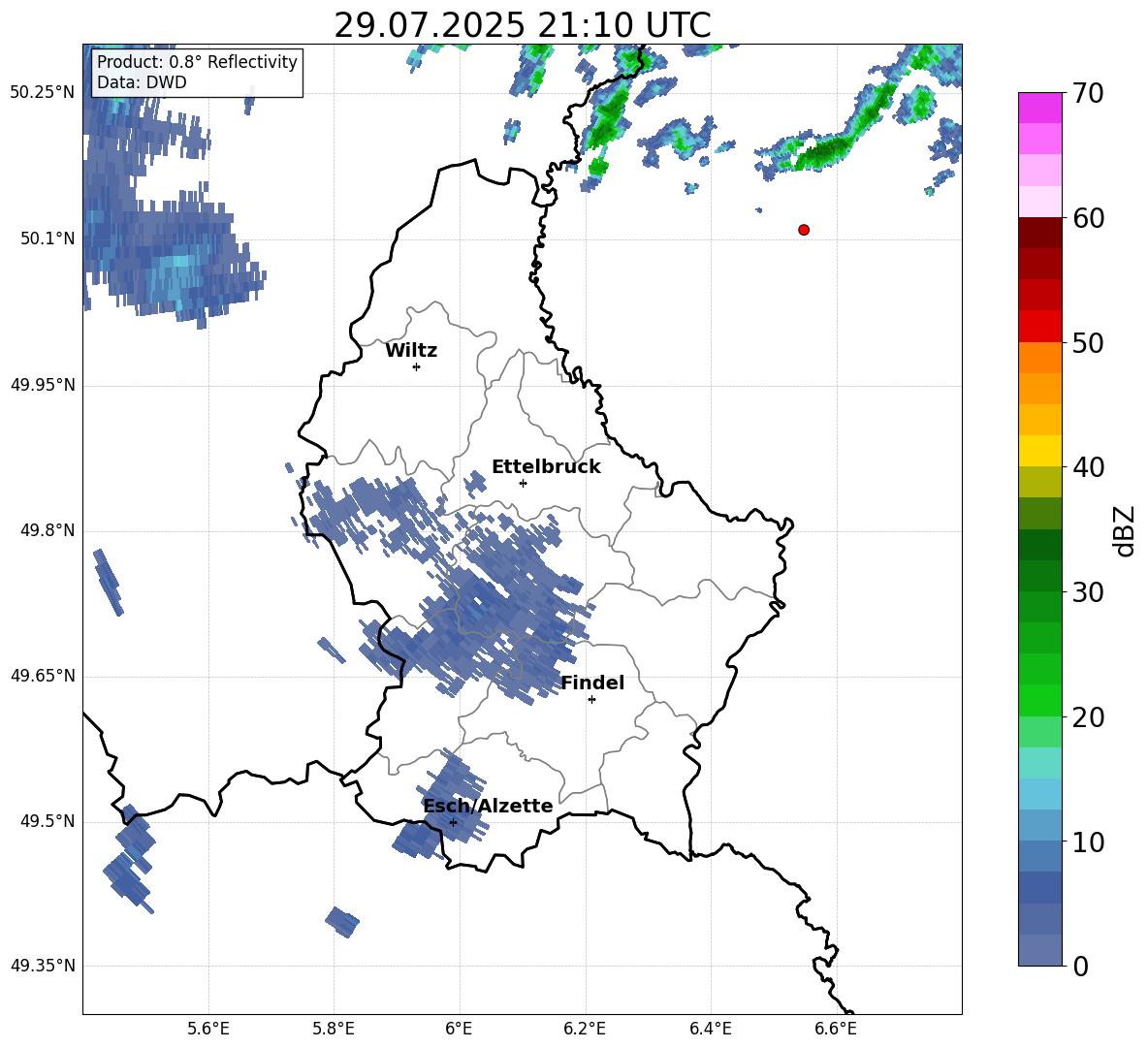Click the orange colorbar segment just below 50
The height and width of the screenshot is (1048, 1148).
[x=1039, y=357]
